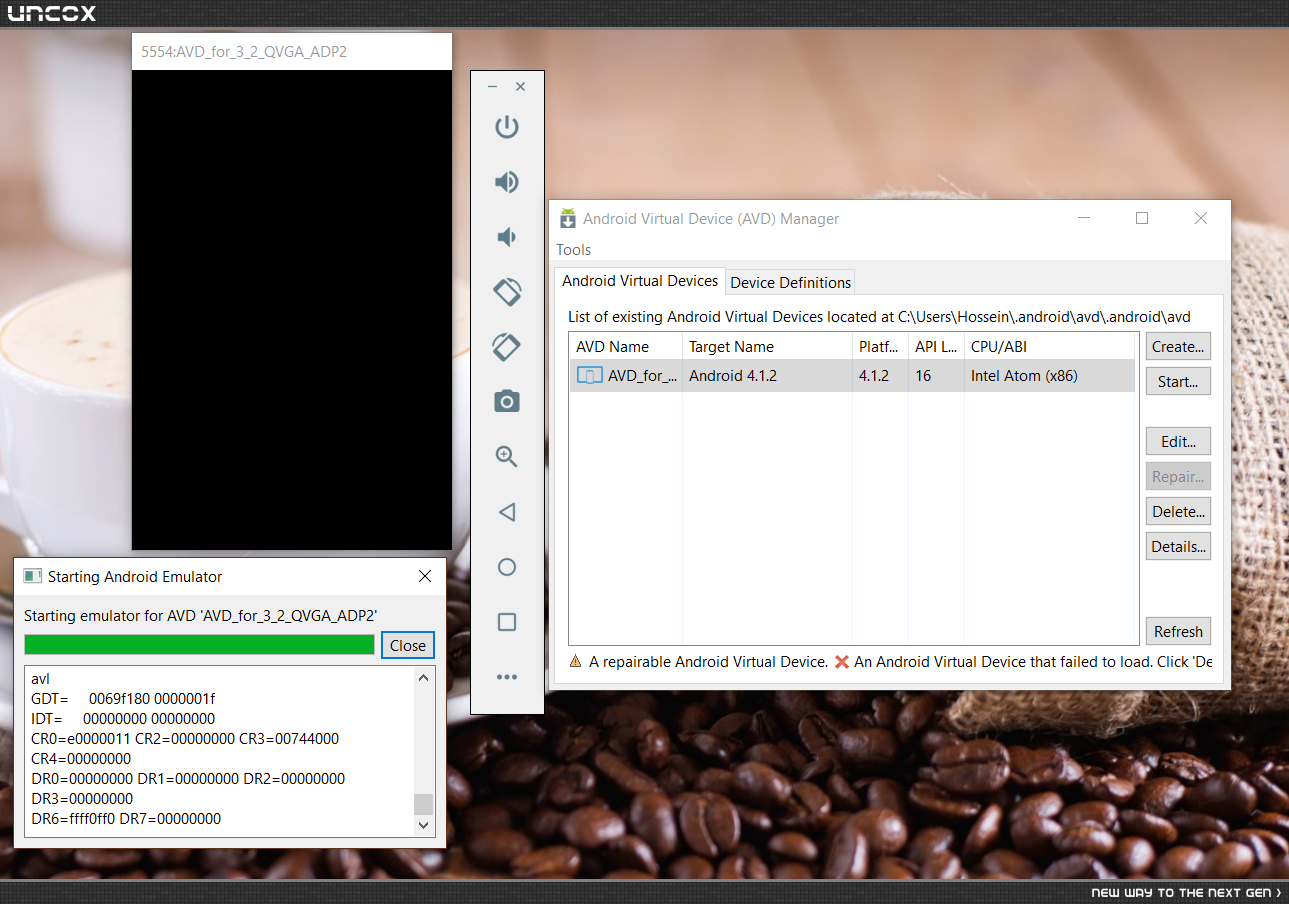Image resolution: width=1289 pixels, height=904 pixels.
Task: Minimize the emulator toolbar panel
Action: pyautogui.click(x=492, y=87)
